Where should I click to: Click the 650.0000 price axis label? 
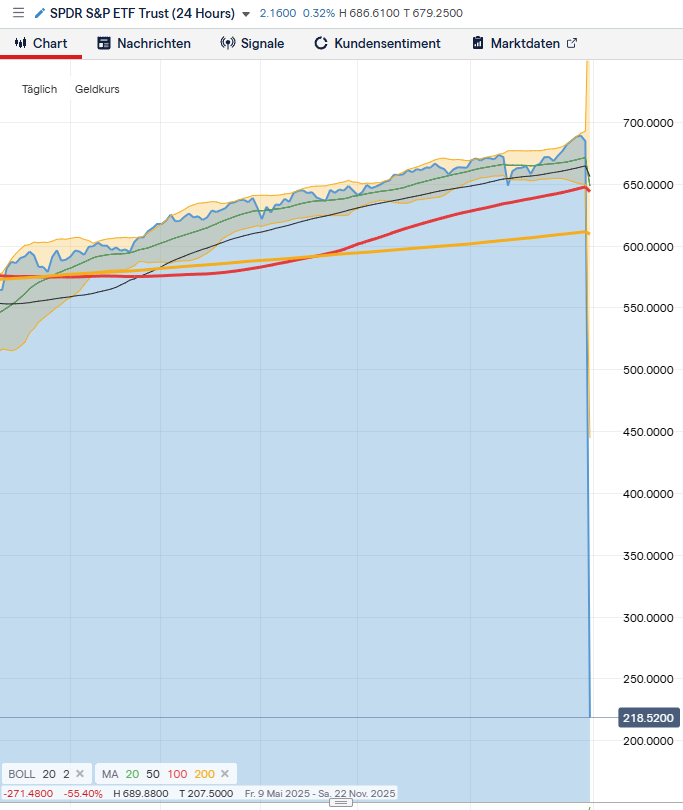click(x=648, y=185)
